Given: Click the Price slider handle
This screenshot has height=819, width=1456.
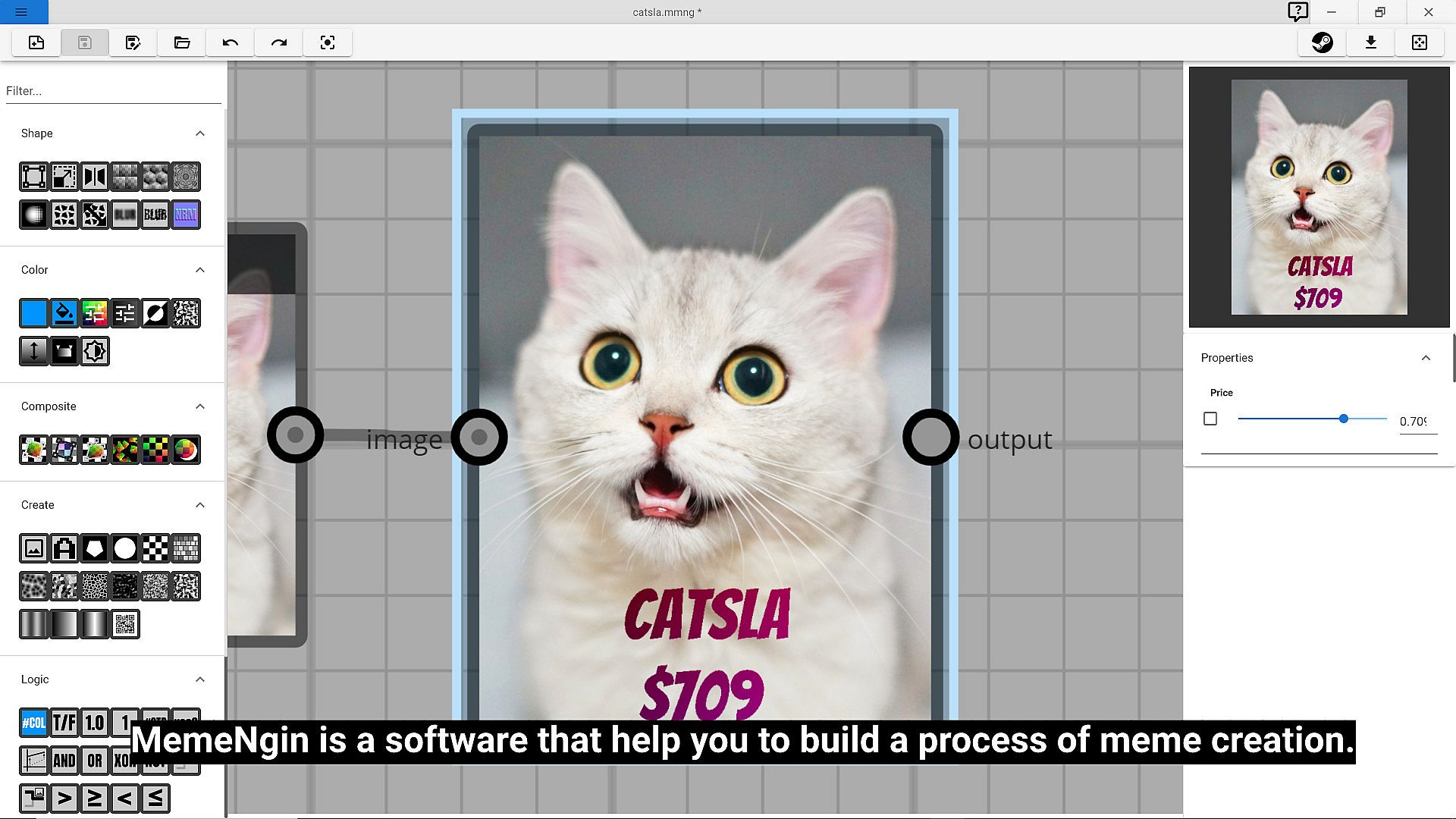Looking at the screenshot, I should [1344, 419].
